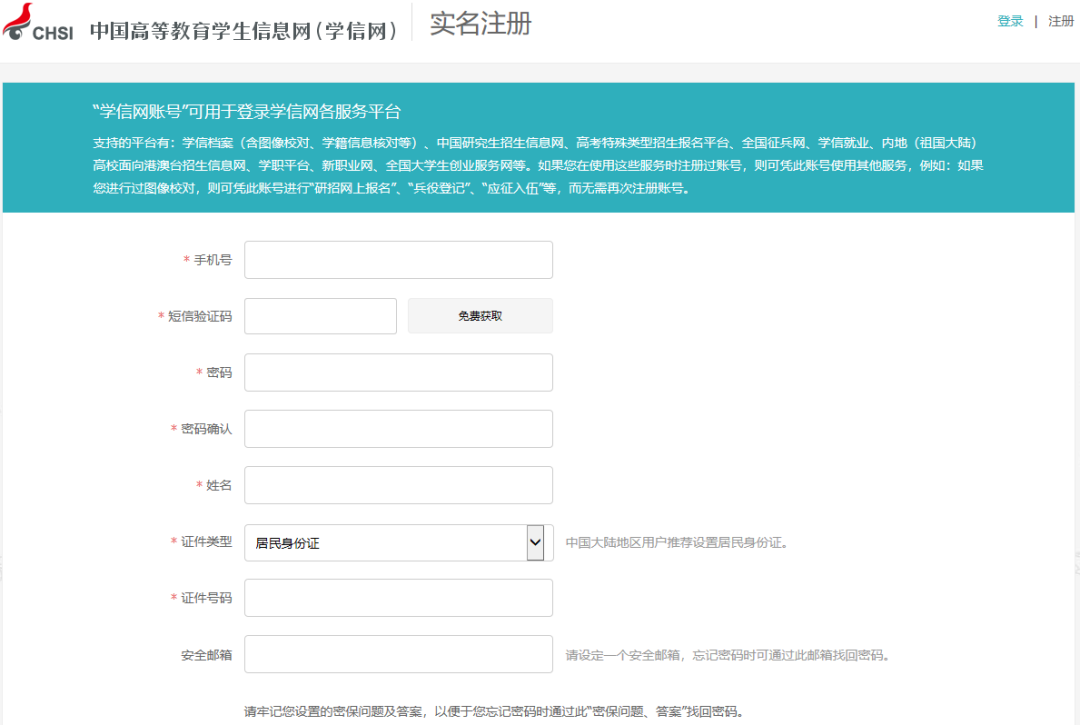Screen dimensions: 1080x725
Task: Open the 注册 link in header
Action: click(x=1060, y=21)
